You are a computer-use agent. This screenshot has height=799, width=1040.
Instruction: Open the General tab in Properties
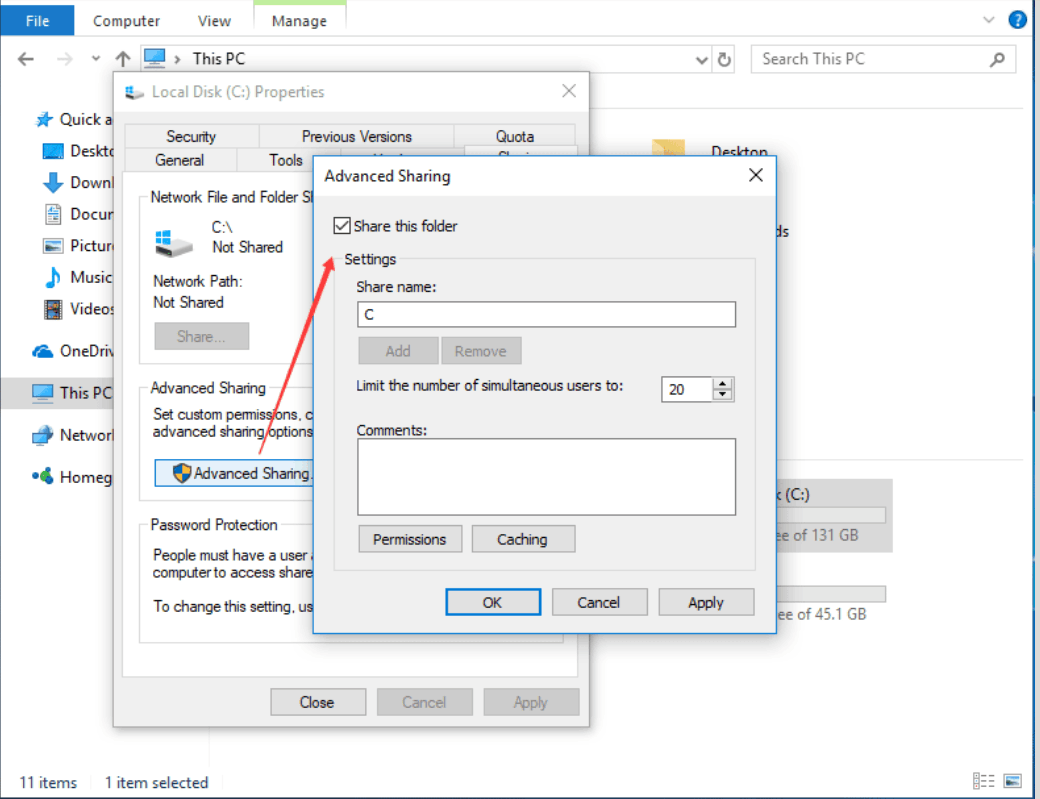(180, 160)
